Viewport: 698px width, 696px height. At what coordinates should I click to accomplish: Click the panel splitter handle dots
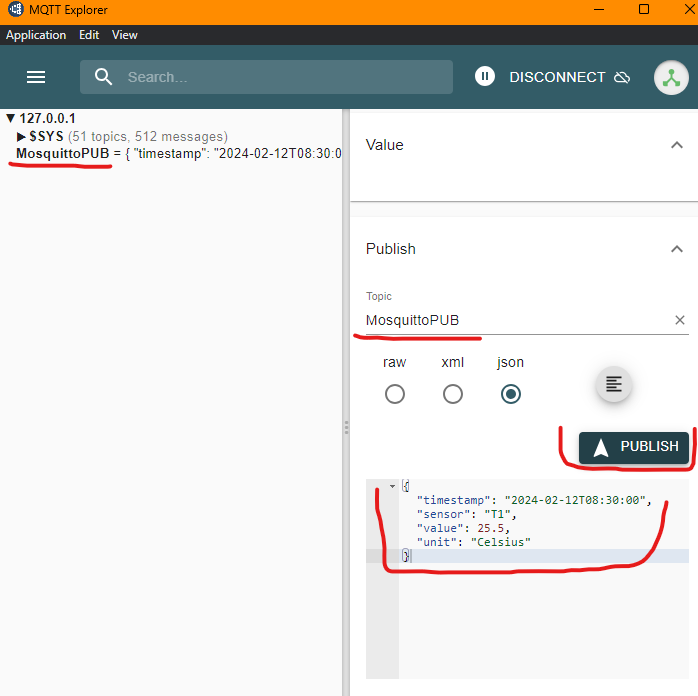[x=346, y=427]
